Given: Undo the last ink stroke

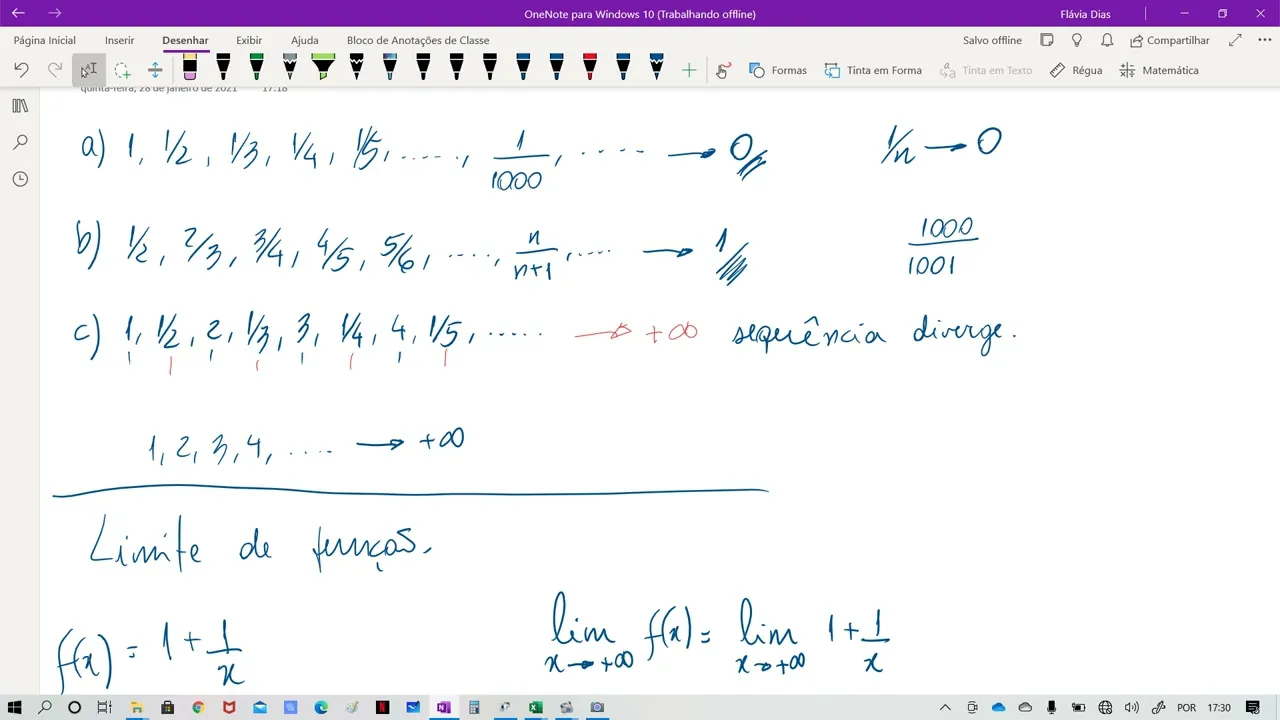Looking at the screenshot, I should (21, 70).
